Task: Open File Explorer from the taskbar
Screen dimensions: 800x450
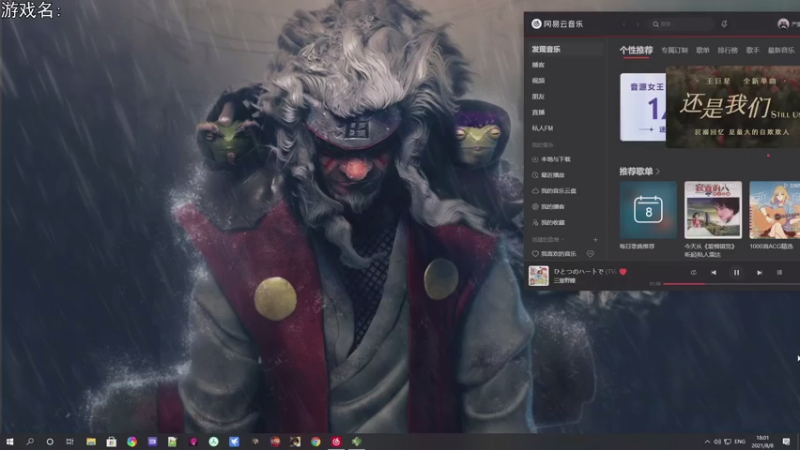Action: (x=91, y=441)
